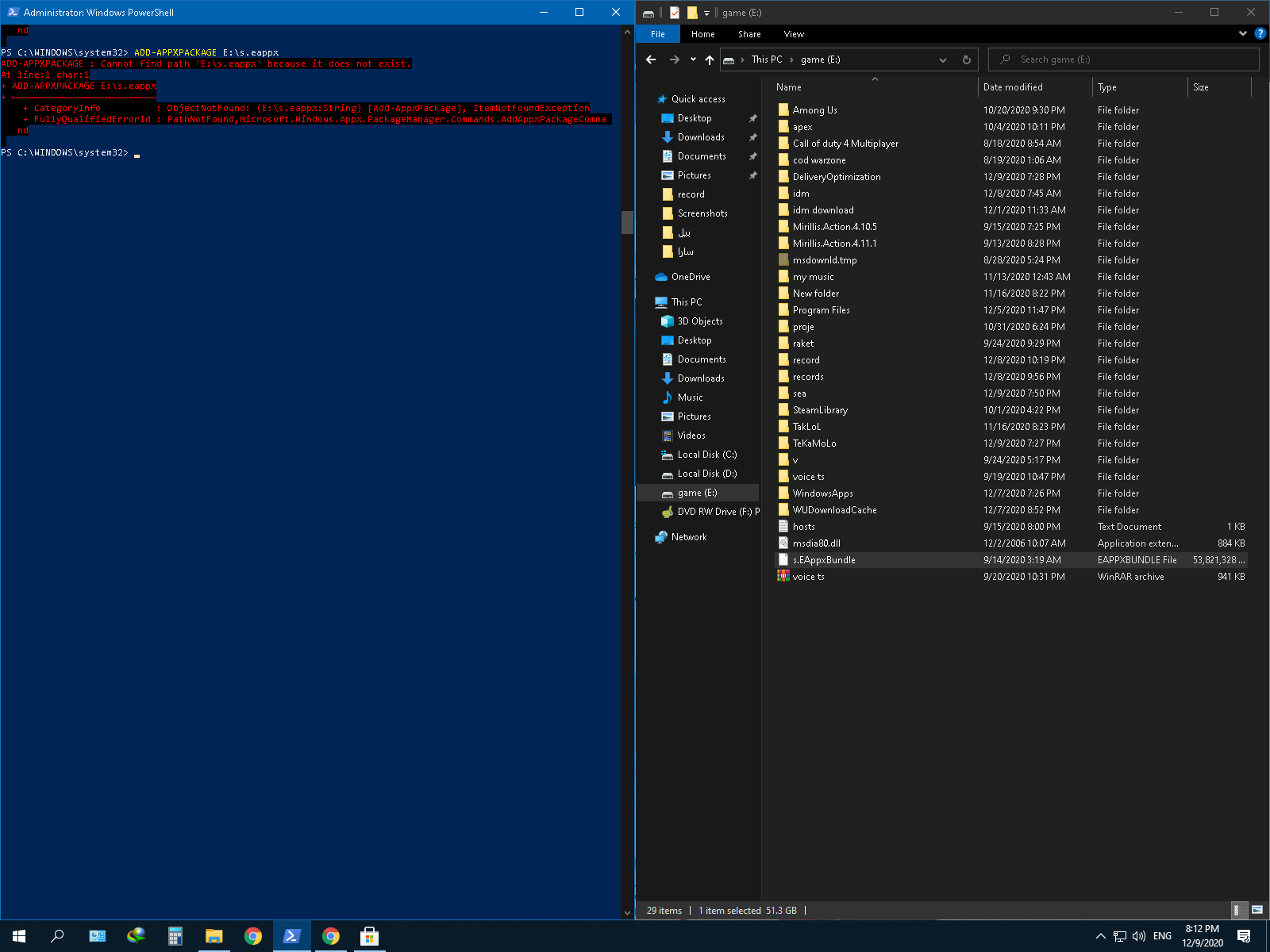The image size is (1270, 952).
Task: Open the volume control in system tray
Action: (1139, 936)
